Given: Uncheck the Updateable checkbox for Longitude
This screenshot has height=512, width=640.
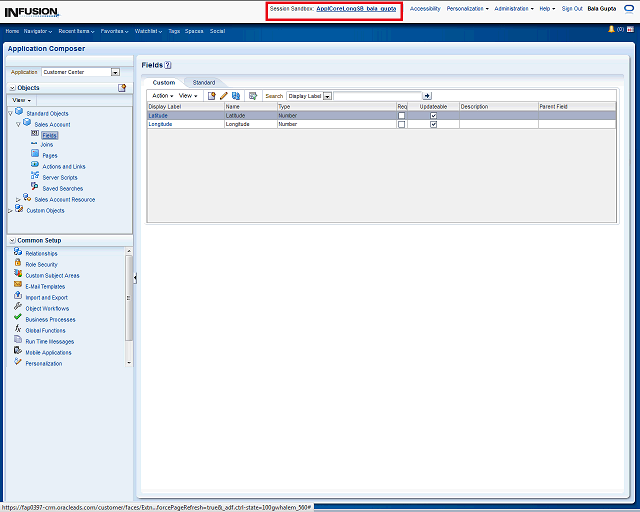Looking at the screenshot, I should click(x=433, y=125).
